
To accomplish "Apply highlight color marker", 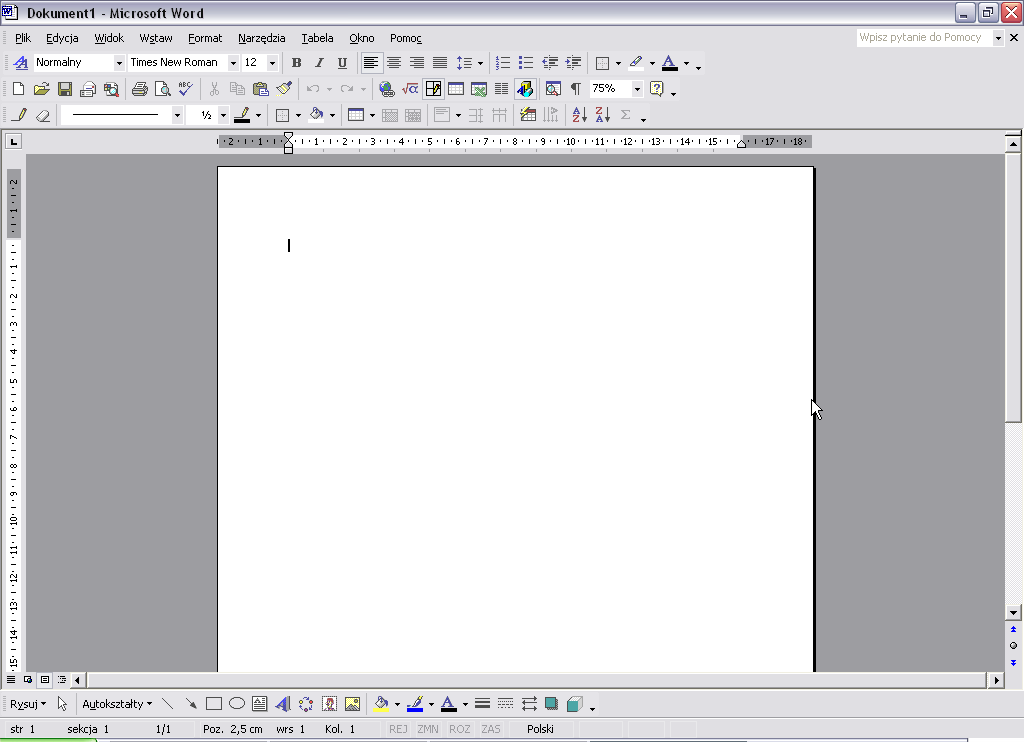I will click(x=636, y=63).
